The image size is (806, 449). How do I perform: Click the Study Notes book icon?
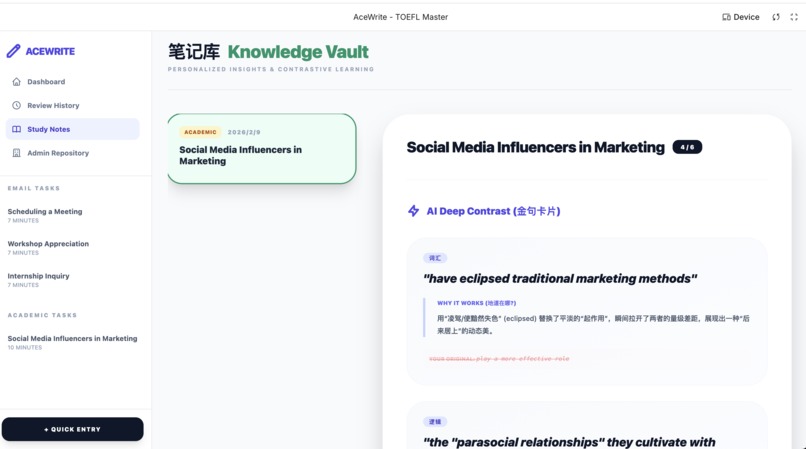pyautogui.click(x=16, y=129)
